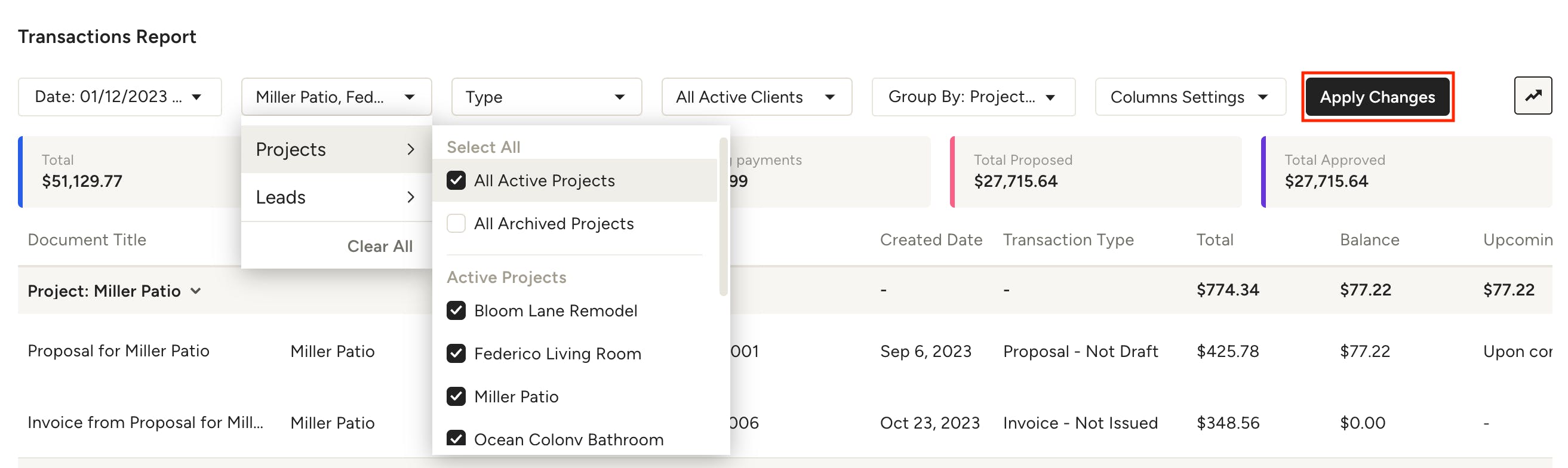1568x468 pixels.
Task: Open the Proposal for Miller Patio document
Action: click(x=118, y=350)
